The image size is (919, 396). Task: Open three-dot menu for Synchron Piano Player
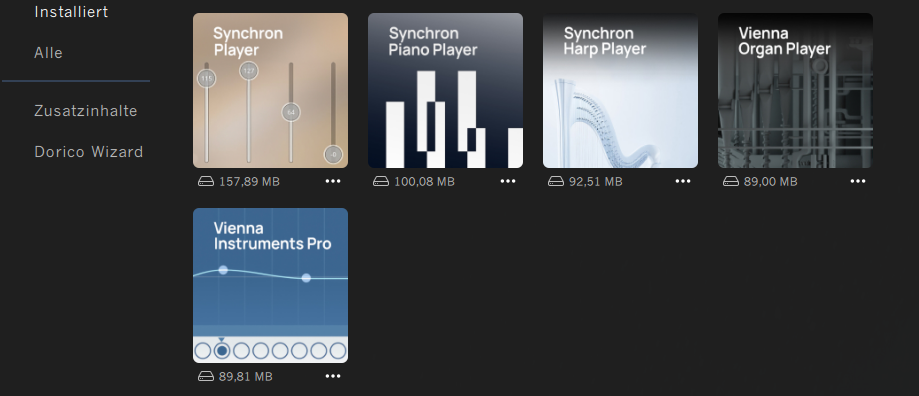click(x=508, y=182)
